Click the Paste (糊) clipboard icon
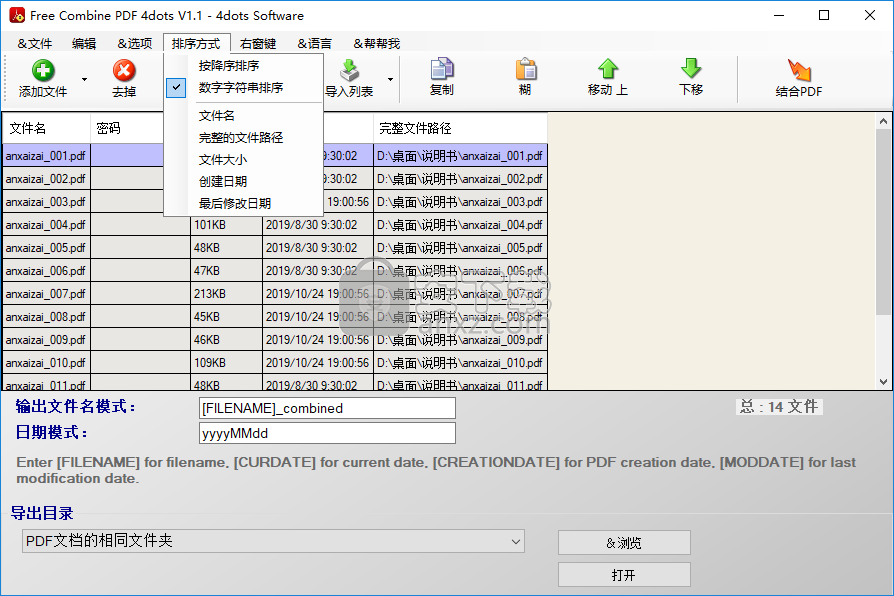The image size is (894, 596). (526, 69)
